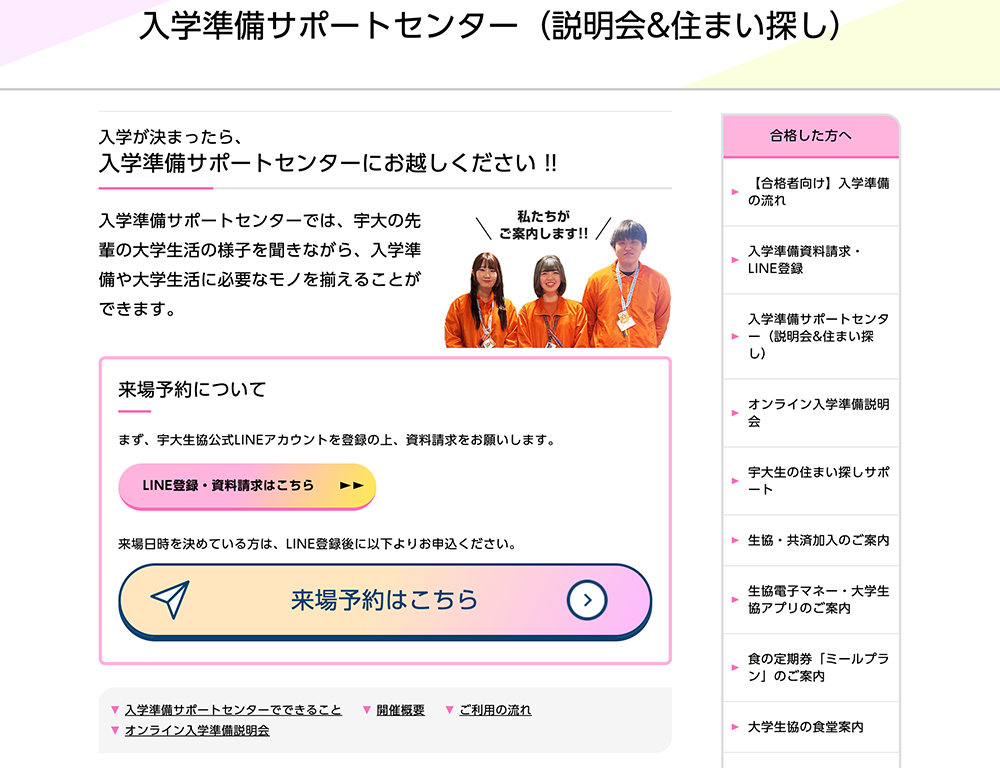The height and width of the screenshot is (768, 1000).
Task: Click the paper plane icon on reservation button
Action: [x=170, y=600]
